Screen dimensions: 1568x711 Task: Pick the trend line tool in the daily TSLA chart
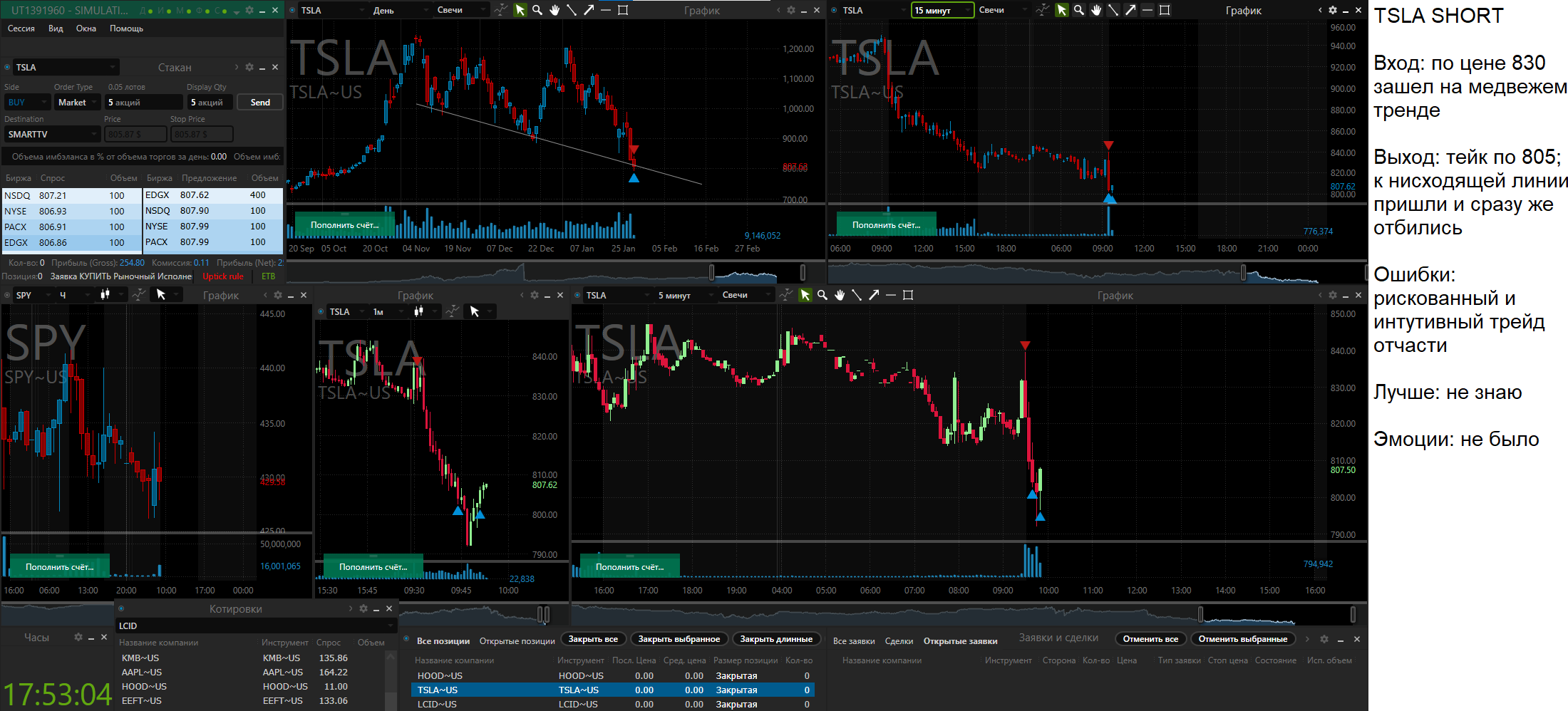click(571, 10)
